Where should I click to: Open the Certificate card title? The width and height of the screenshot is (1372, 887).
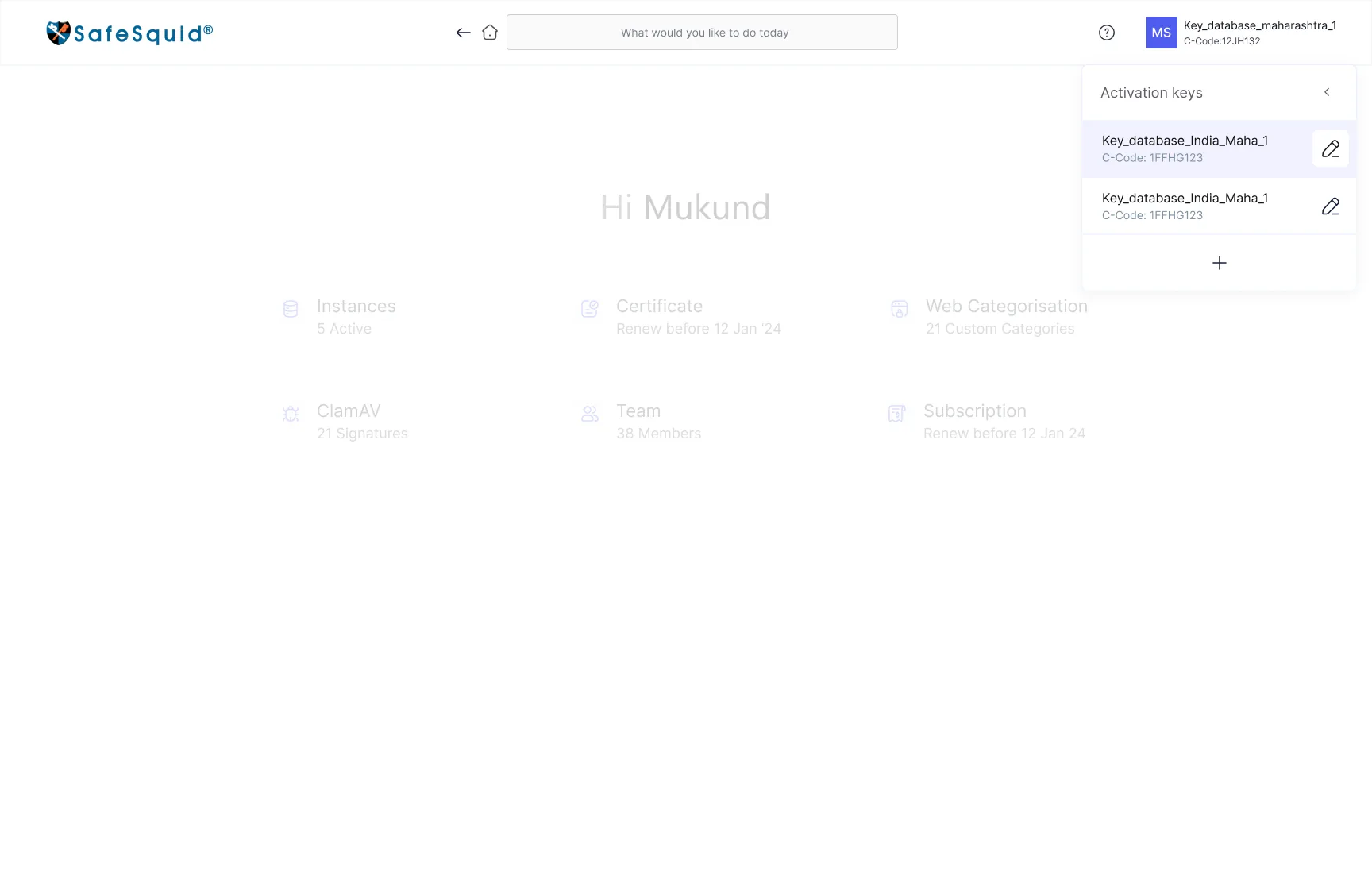click(x=660, y=307)
